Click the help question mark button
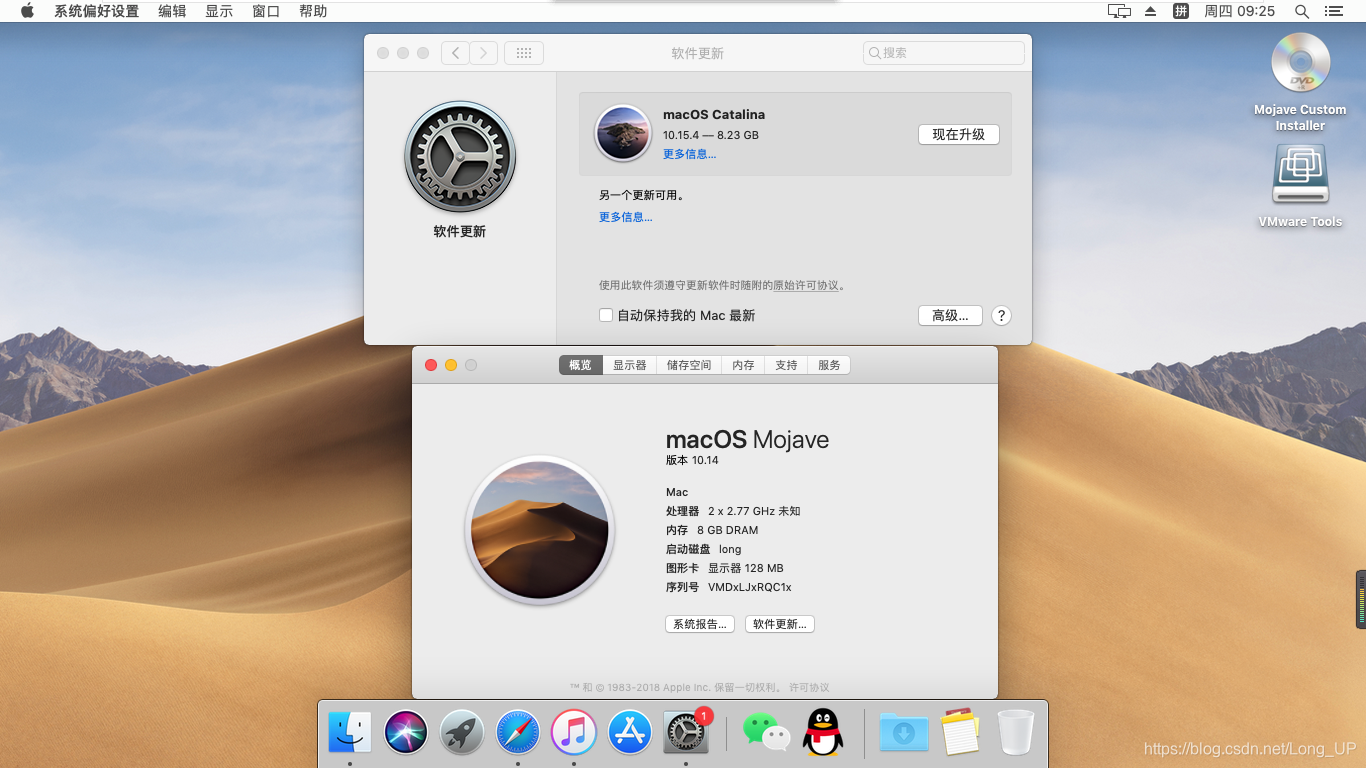1366x768 pixels. [1001, 315]
